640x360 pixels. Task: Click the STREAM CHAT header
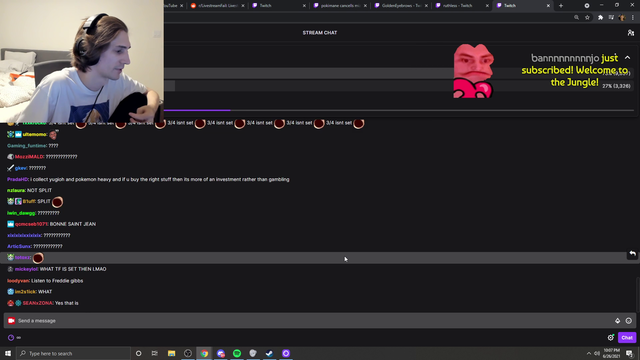[320, 33]
